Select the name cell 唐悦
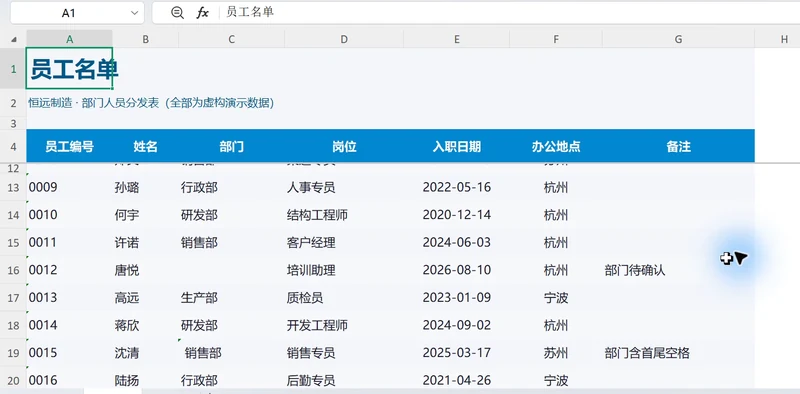 point(145,270)
